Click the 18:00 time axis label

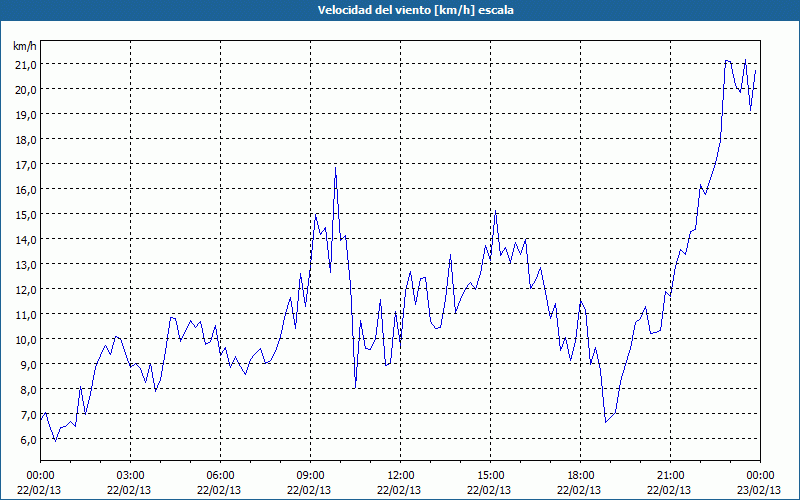coord(580,476)
